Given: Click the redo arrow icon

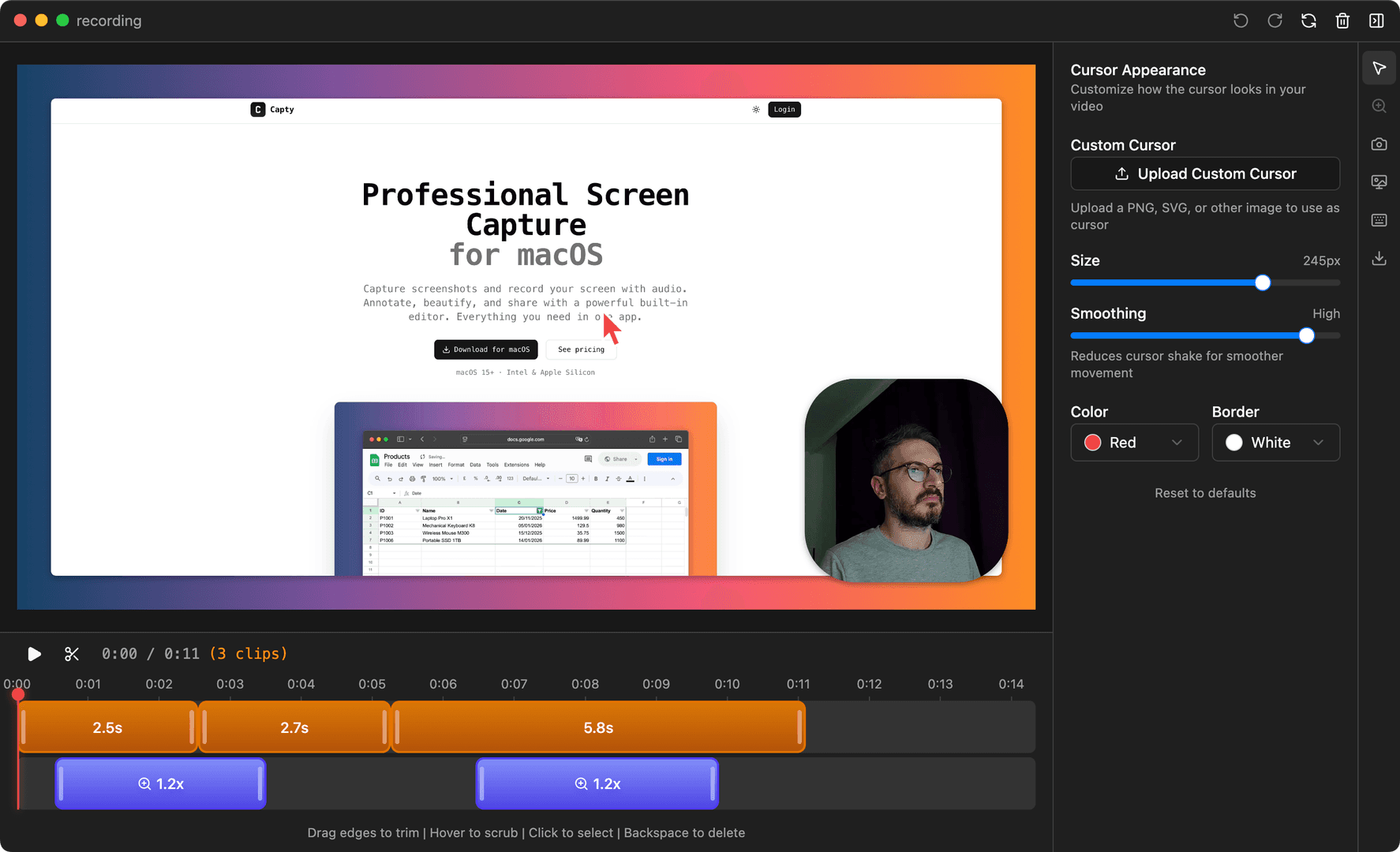Looking at the screenshot, I should tap(1275, 21).
